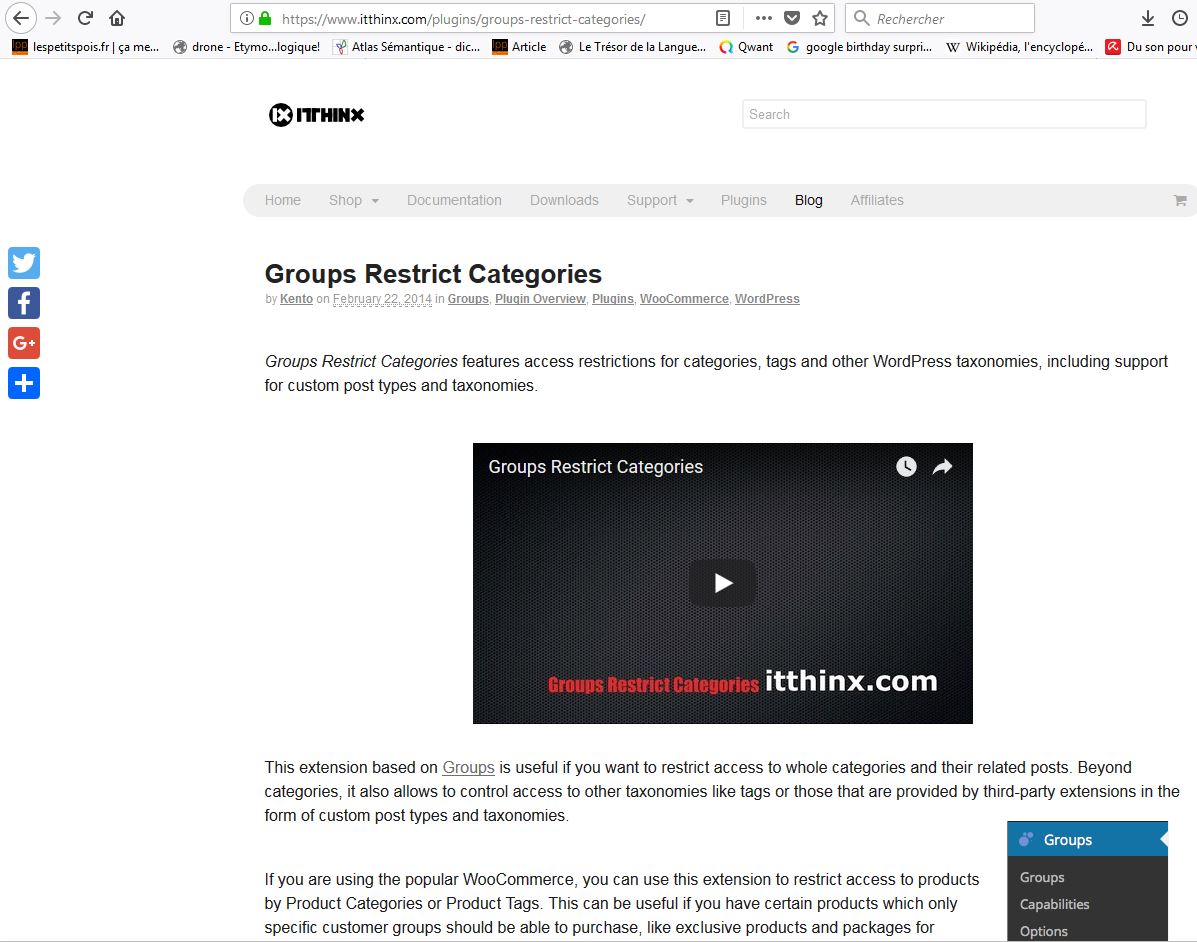The width and height of the screenshot is (1197, 942).
Task: Go to the Blog menu item
Action: [x=808, y=200]
